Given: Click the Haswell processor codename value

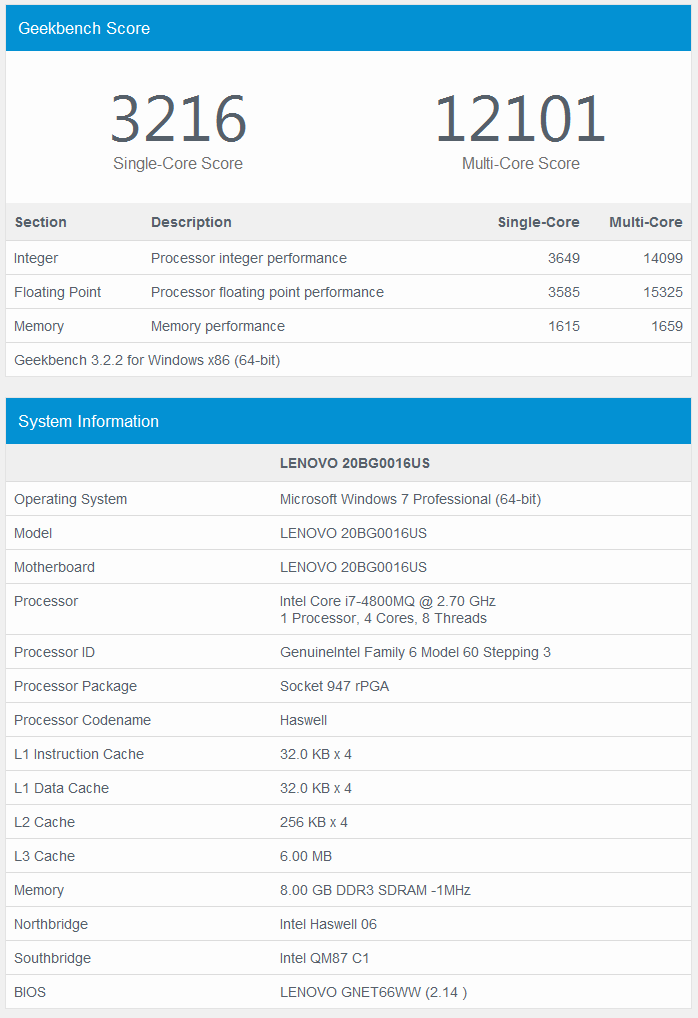Looking at the screenshot, I should (303, 720).
